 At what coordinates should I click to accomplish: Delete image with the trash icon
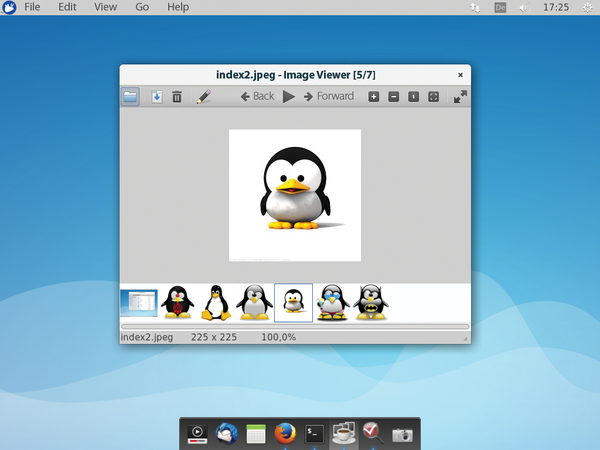tap(177, 96)
